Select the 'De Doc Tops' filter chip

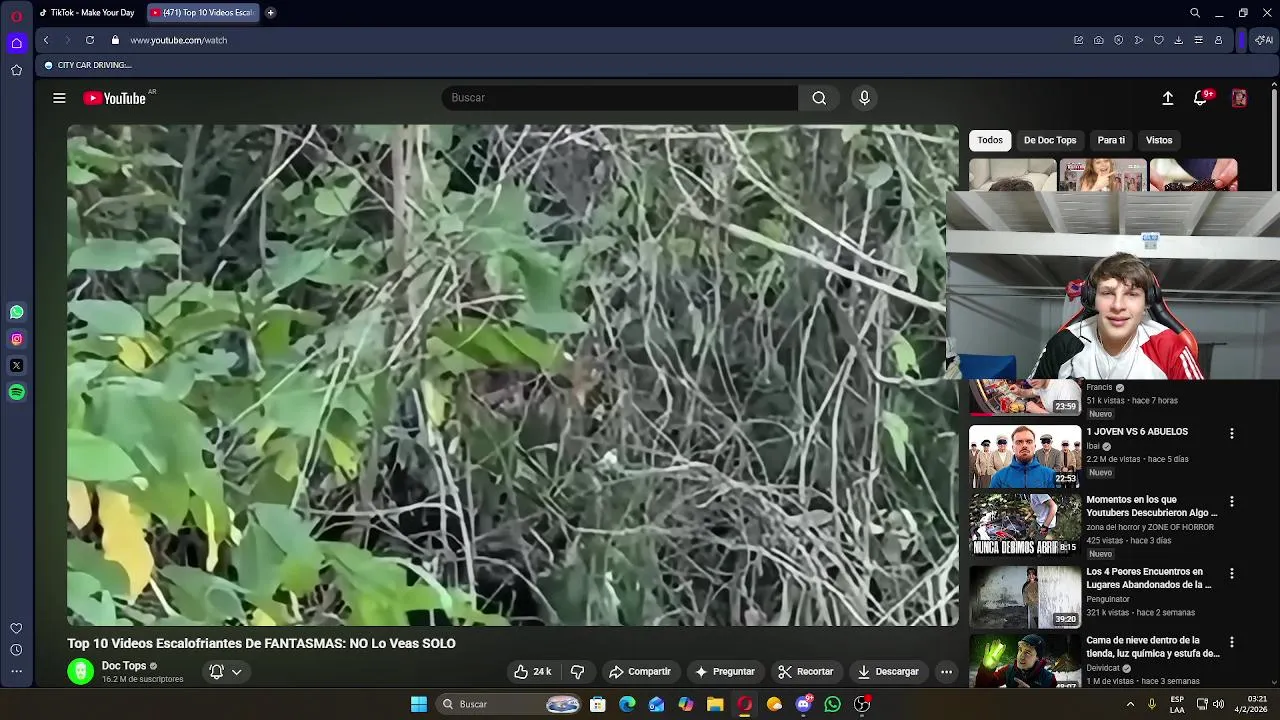[x=1050, y=140]
